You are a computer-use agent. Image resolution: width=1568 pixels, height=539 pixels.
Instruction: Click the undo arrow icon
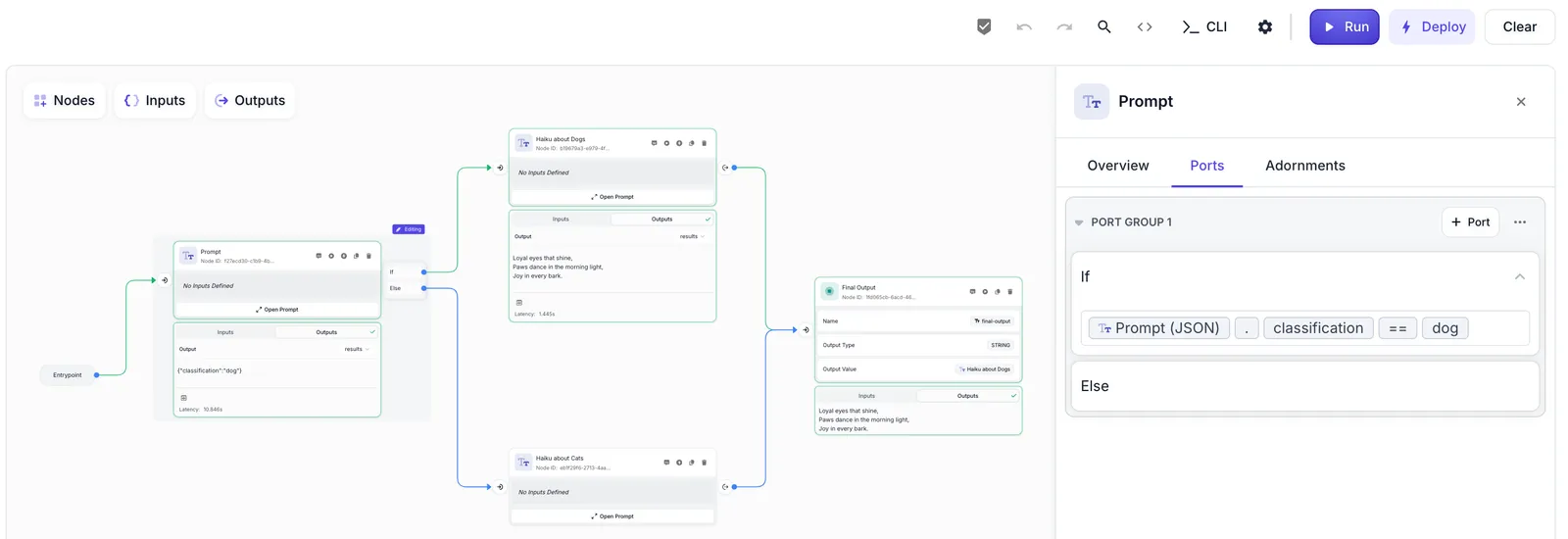pos(1024,26)
